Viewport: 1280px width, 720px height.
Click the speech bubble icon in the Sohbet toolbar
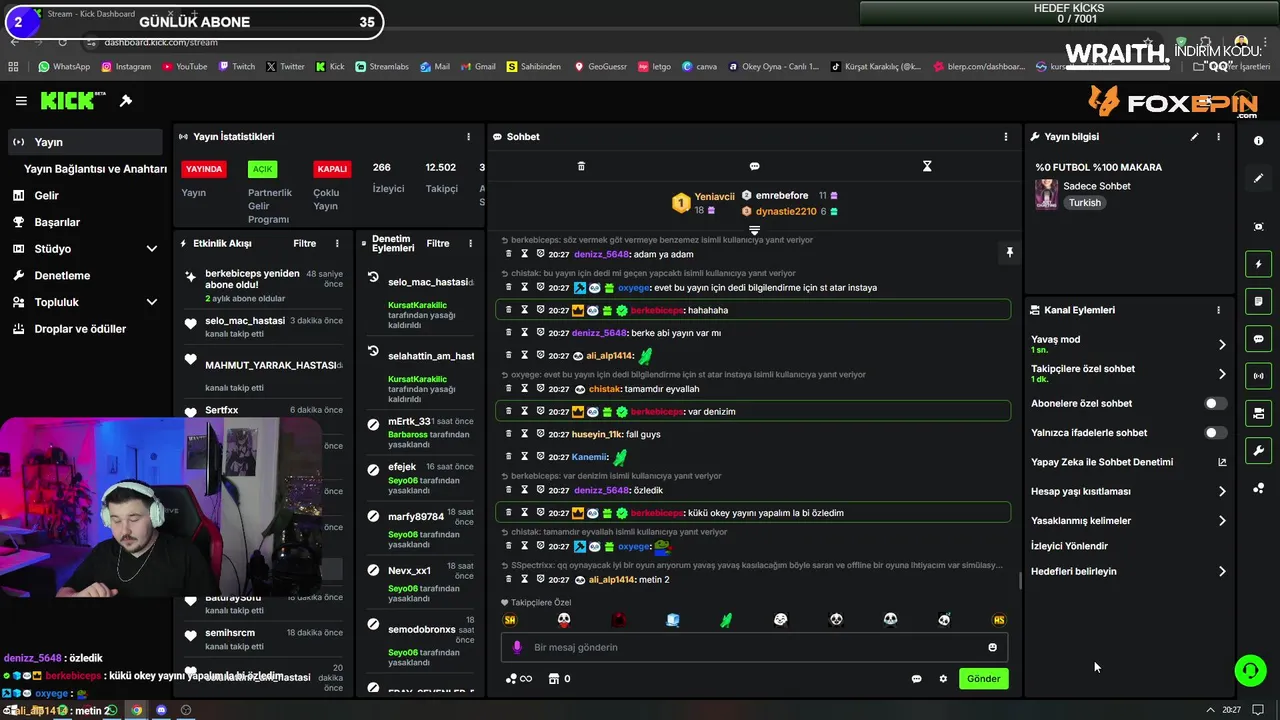click(754, 166)
